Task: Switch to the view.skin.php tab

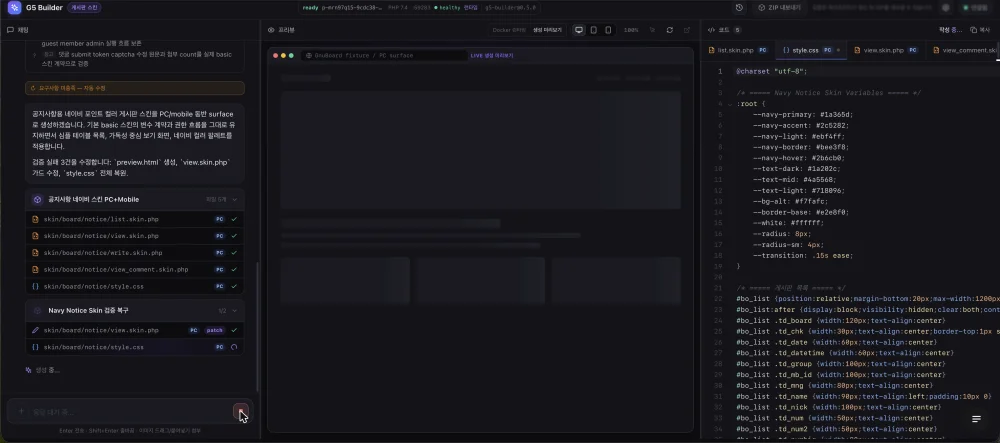Action: (886, 50)
